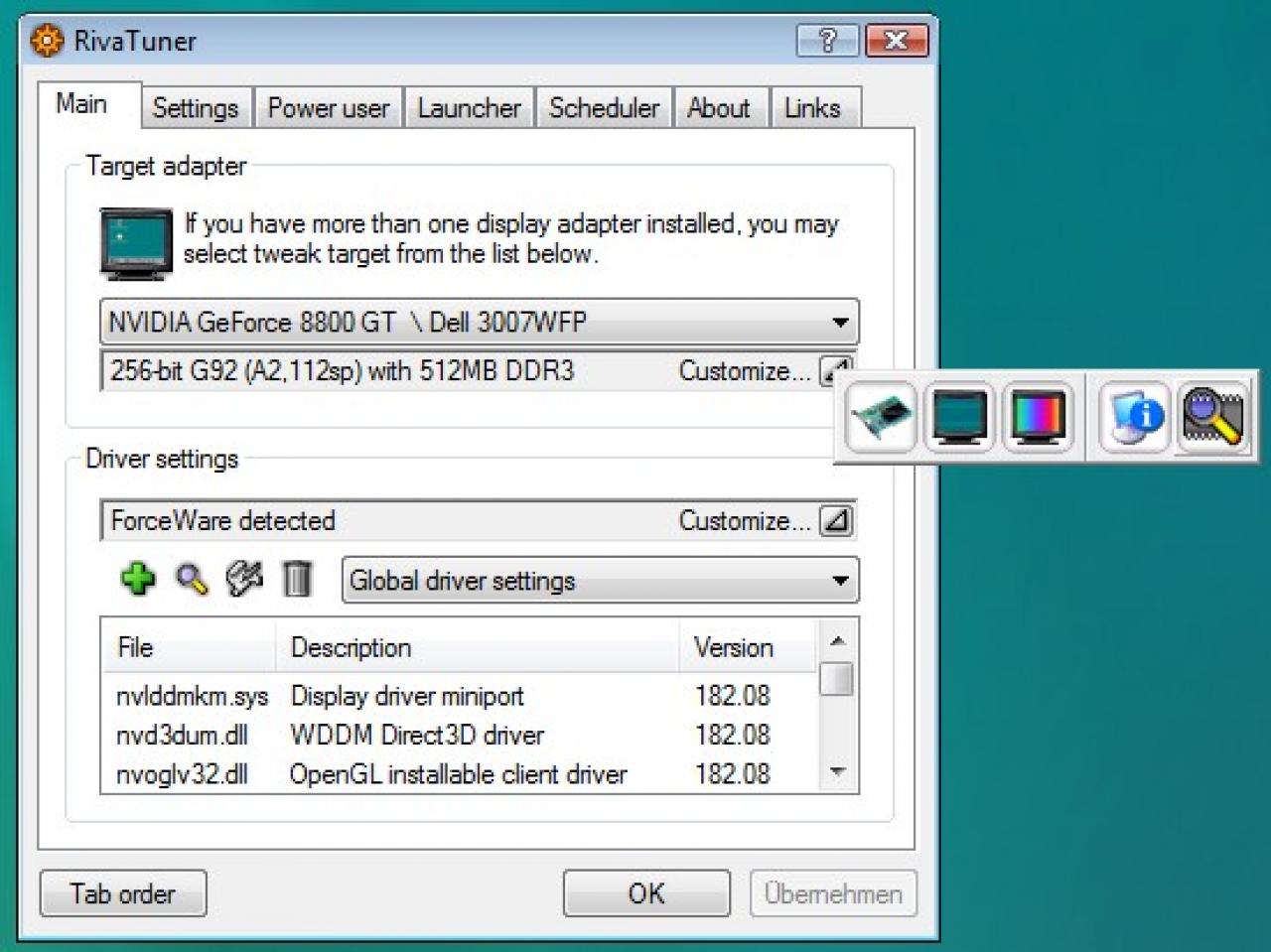
Task: Click the RivaTuner gear title icon
Action: [x=46, y=41]
